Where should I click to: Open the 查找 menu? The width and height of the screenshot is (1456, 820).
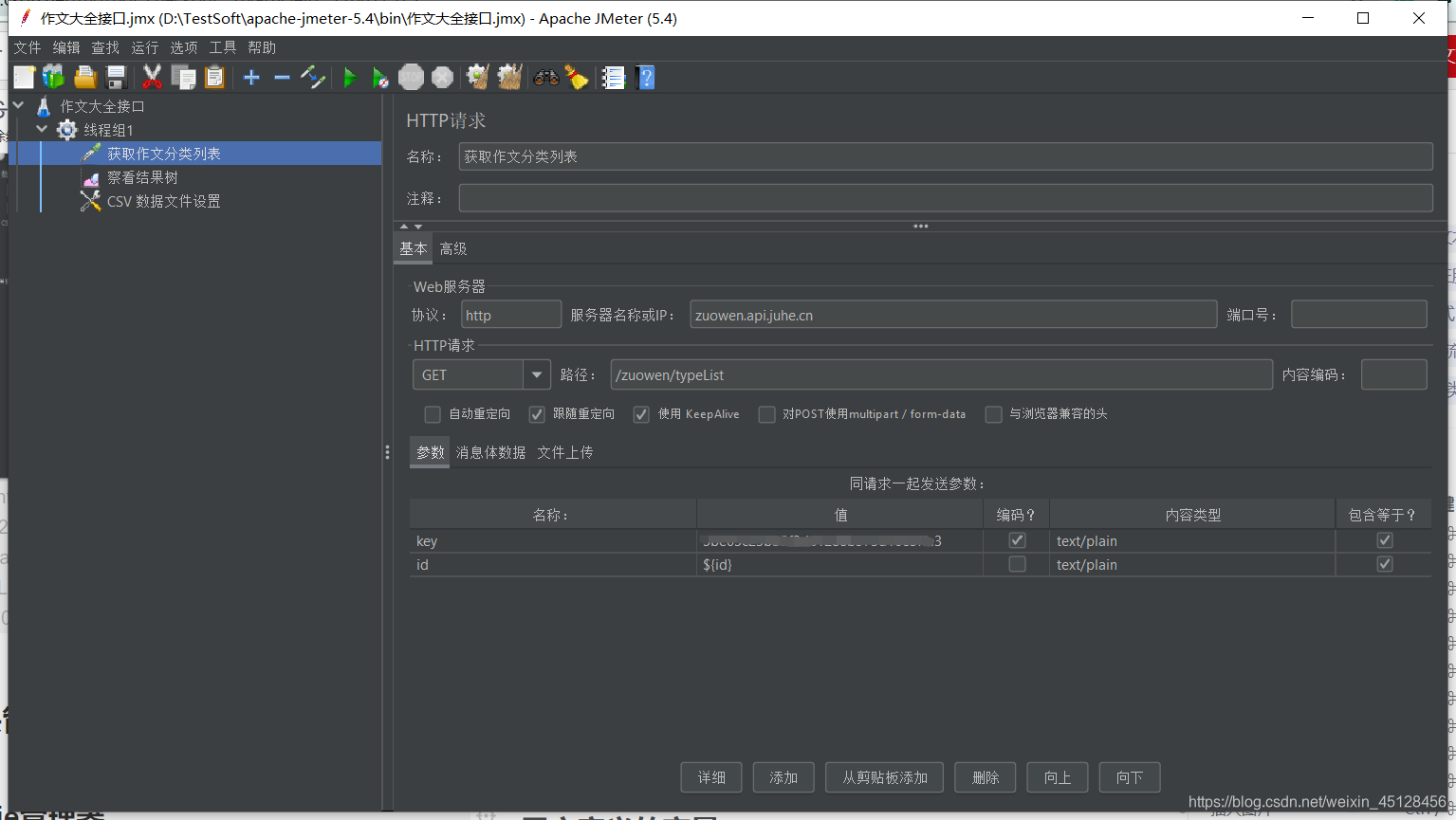(105, 47)
